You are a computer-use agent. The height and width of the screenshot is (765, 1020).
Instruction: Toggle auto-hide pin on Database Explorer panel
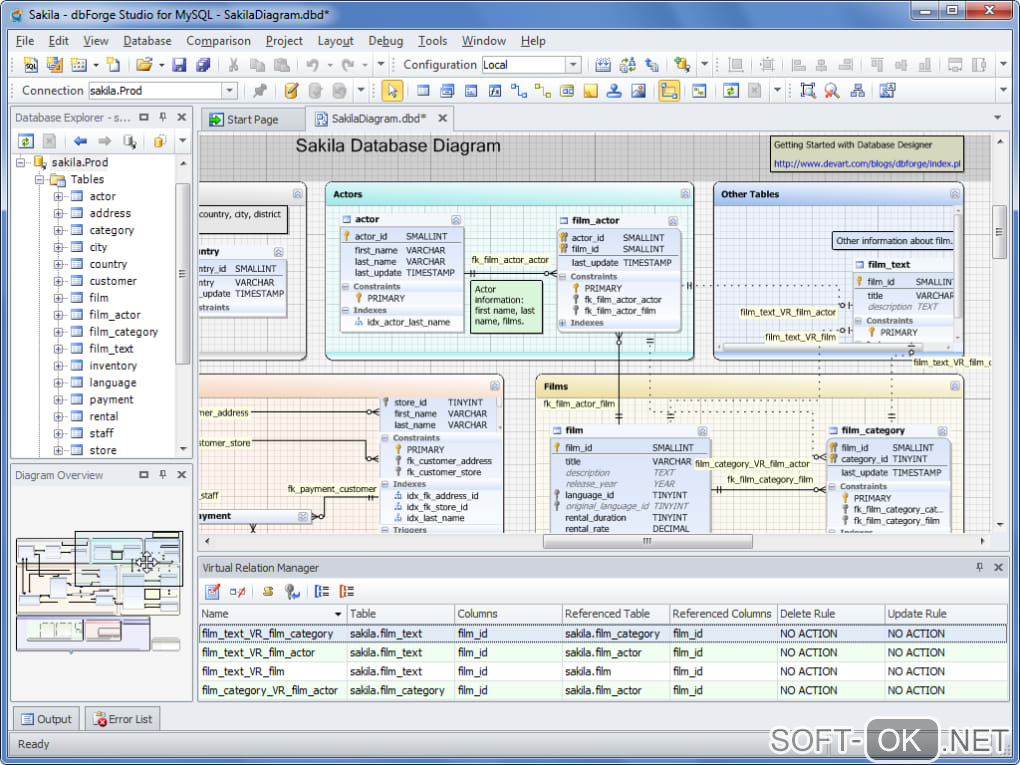click(x=162, y=117)
